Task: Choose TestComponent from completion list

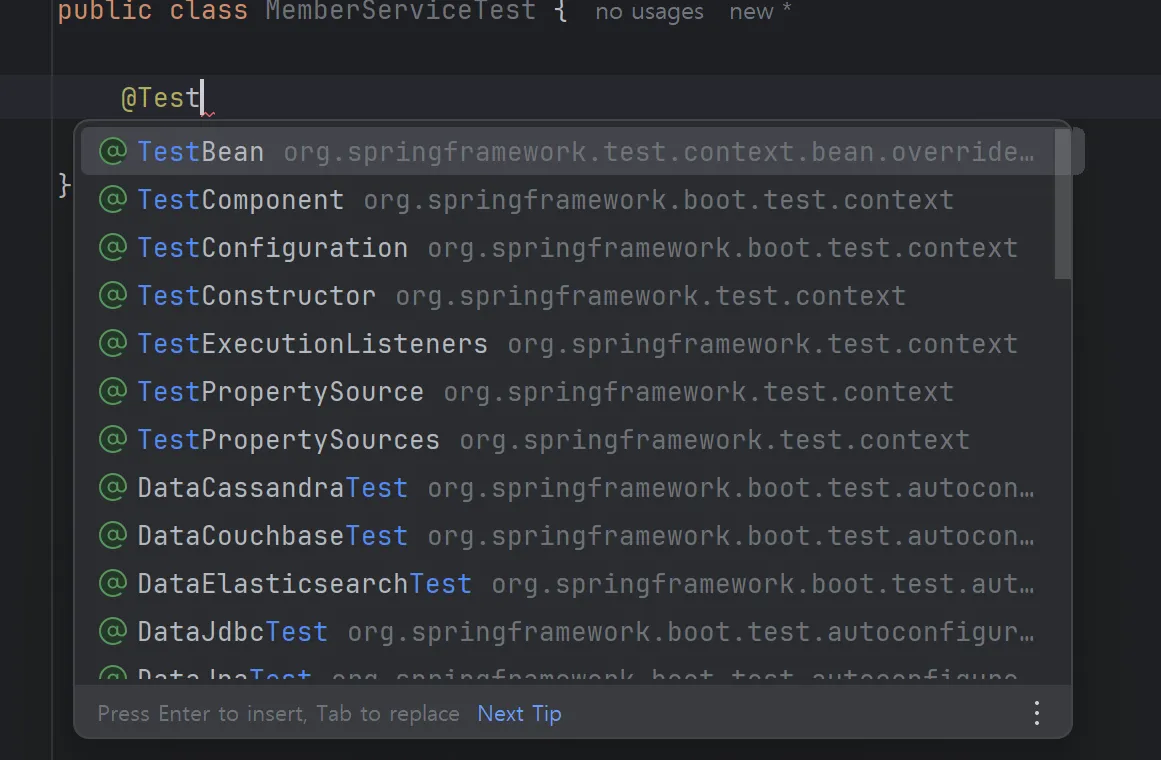Action: click(568, 200)
